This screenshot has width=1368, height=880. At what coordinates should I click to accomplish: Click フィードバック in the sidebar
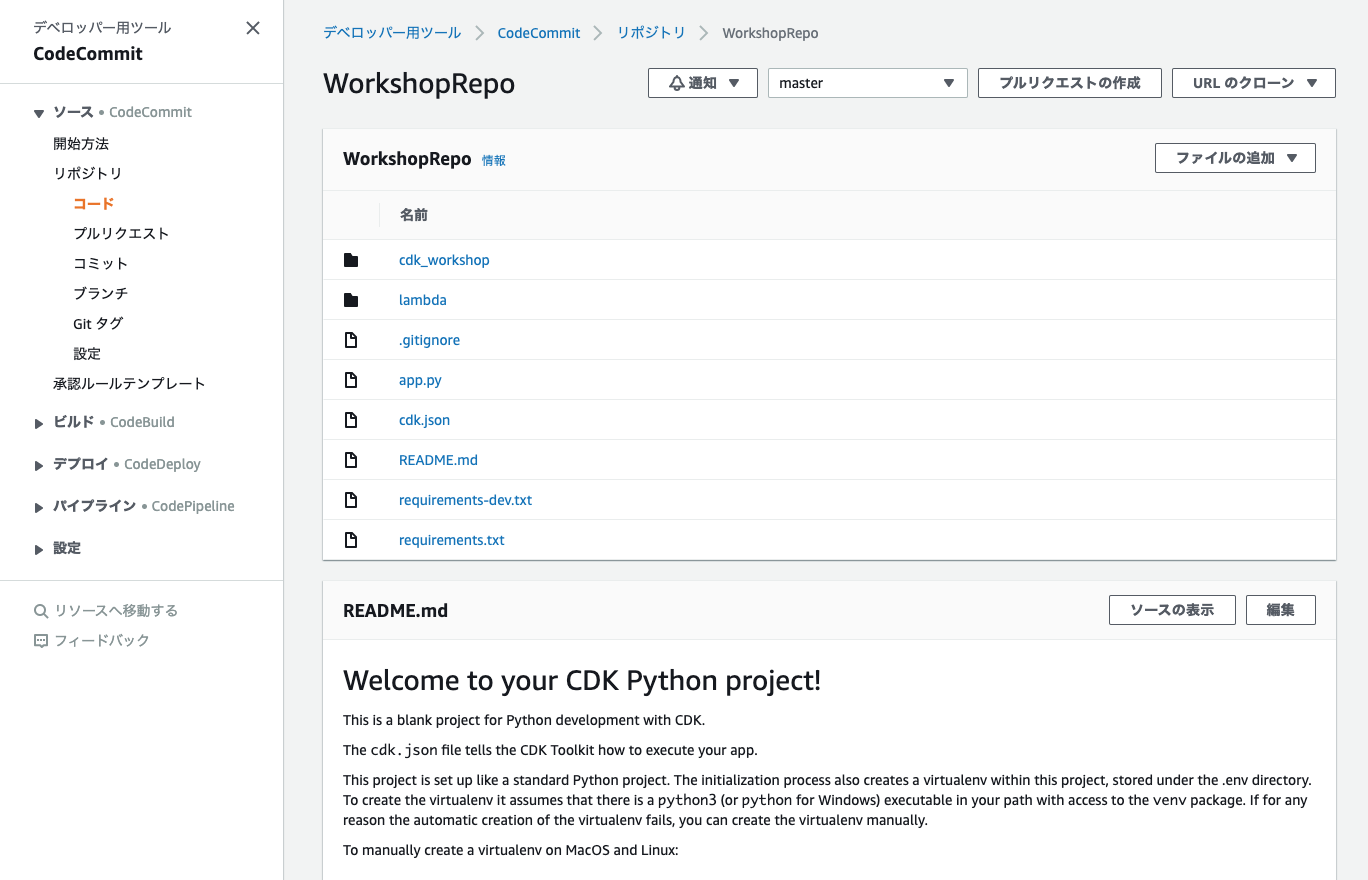(102, 641)
